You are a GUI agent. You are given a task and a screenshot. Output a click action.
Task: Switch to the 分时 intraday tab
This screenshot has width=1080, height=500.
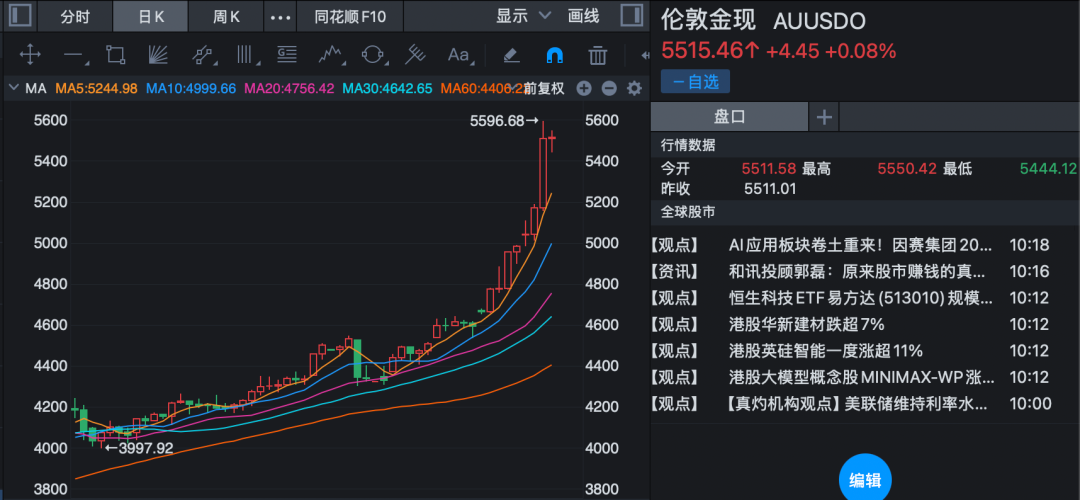[x=74, y=17]
